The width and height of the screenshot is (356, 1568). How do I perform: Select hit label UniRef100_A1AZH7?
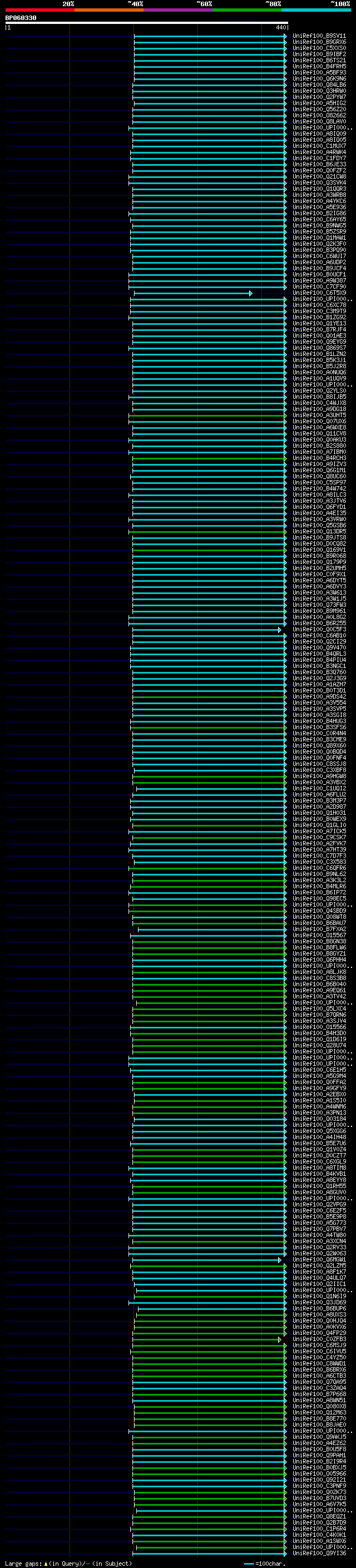click(x=319, y=684)
